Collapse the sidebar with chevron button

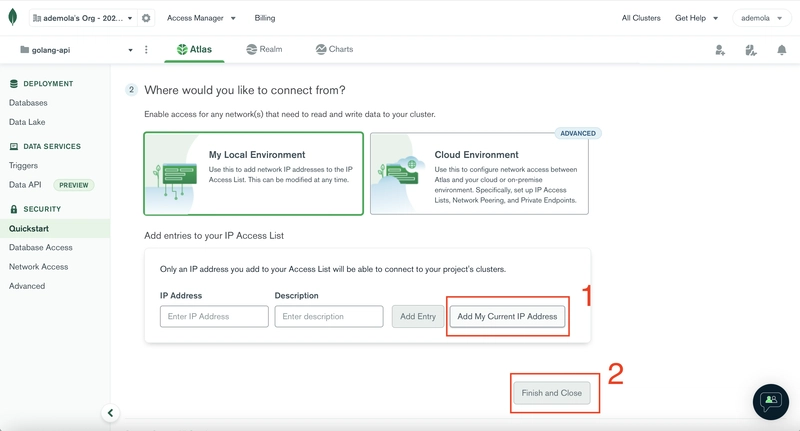(111, 413)
